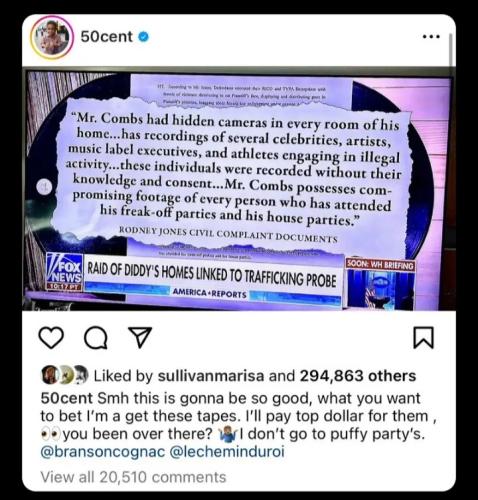Open 50cent's profile picture story
Image resolution: width=478 pixels, height=500 pixels.
(x=52, y=37)
